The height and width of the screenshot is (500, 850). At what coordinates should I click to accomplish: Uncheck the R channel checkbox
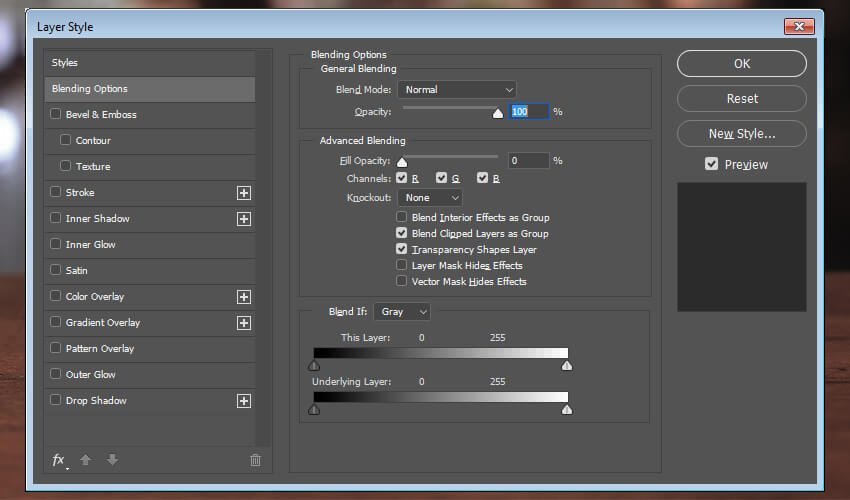point(402,178)
